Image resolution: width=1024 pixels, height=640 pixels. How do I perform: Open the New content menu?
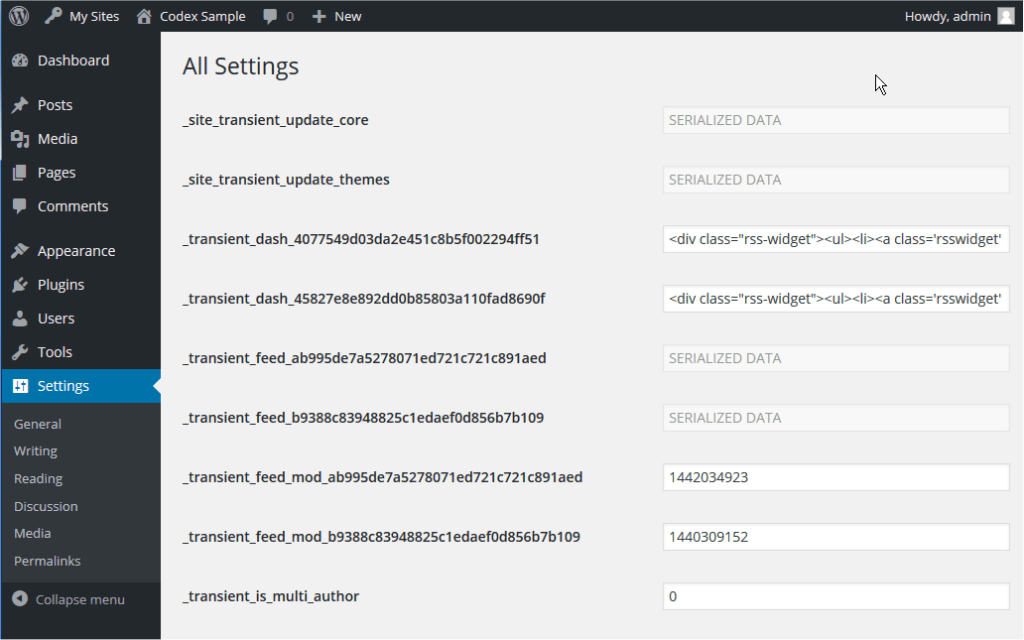pyautogui.click(x=337, y=16)
